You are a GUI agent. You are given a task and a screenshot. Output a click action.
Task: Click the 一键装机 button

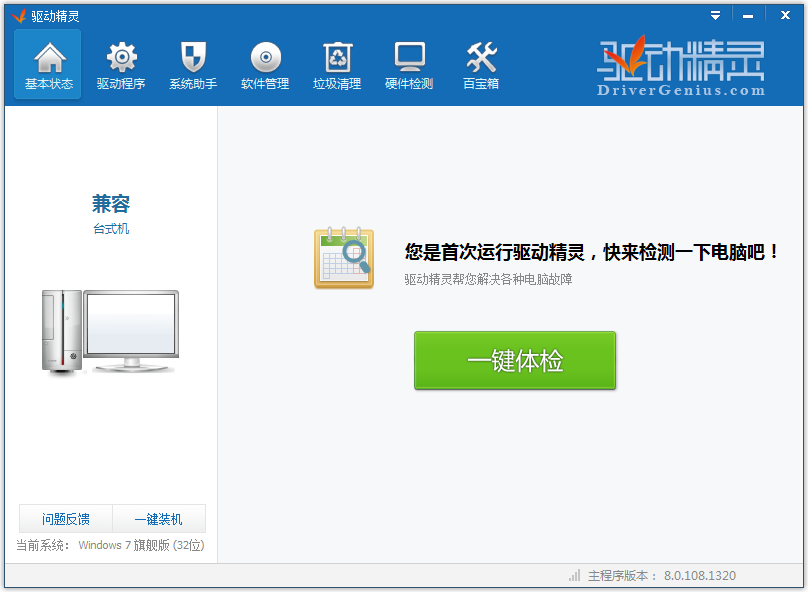point(159,518)
